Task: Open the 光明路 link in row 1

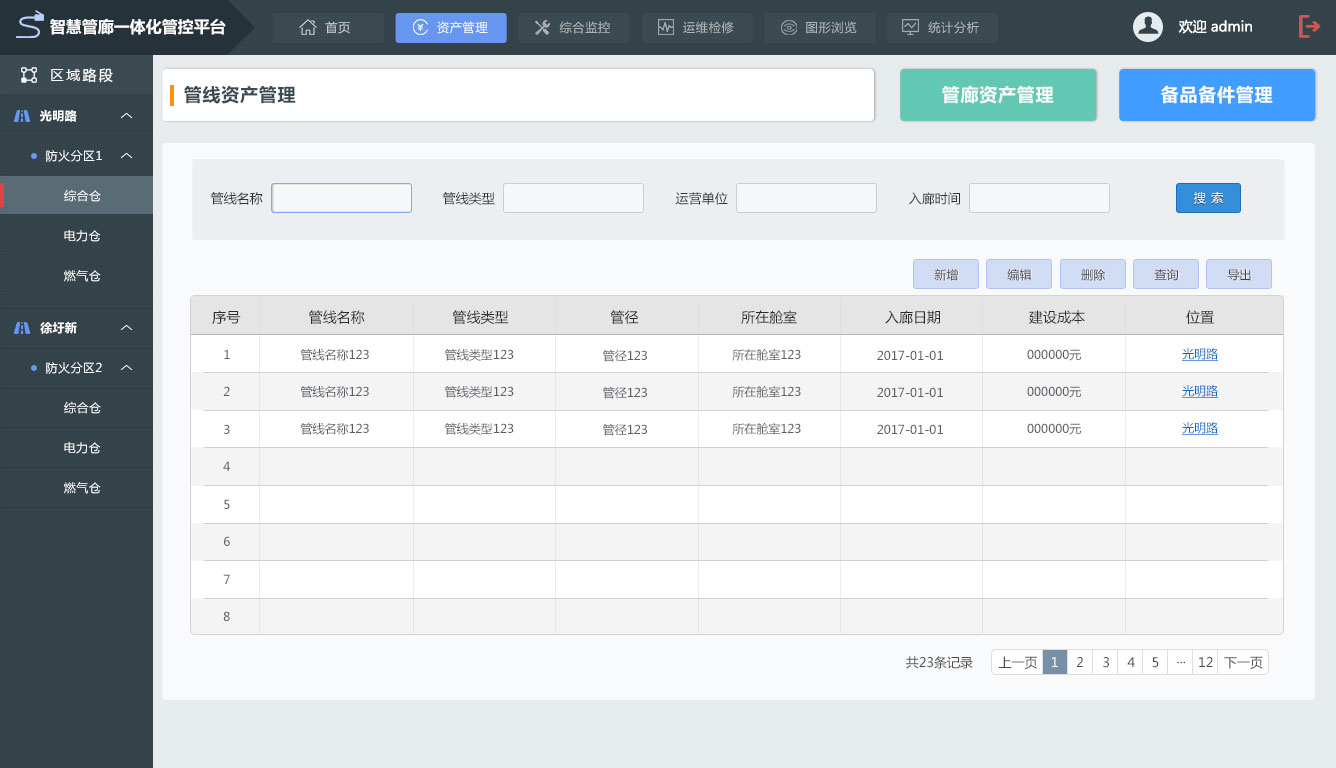Action: click(x=1199, y=354)
